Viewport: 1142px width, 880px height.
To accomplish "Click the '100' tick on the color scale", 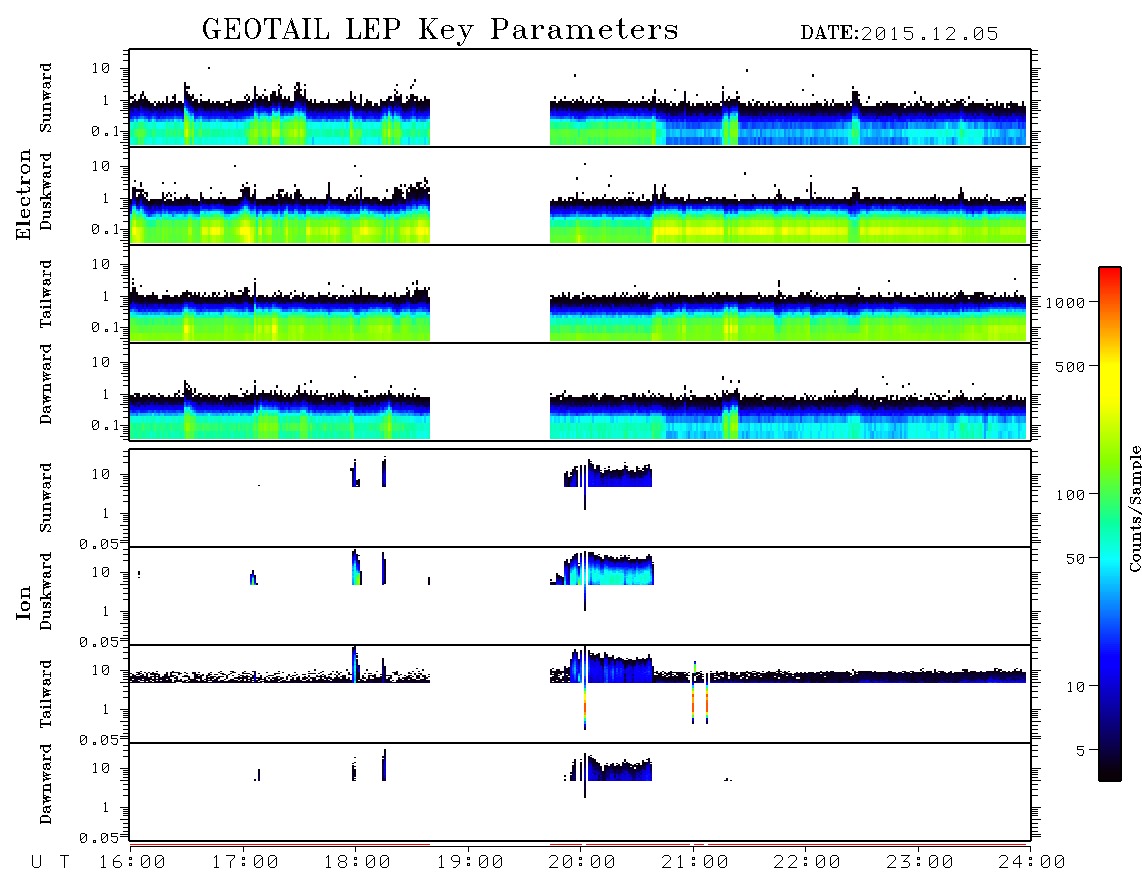I will point(1070,495).
